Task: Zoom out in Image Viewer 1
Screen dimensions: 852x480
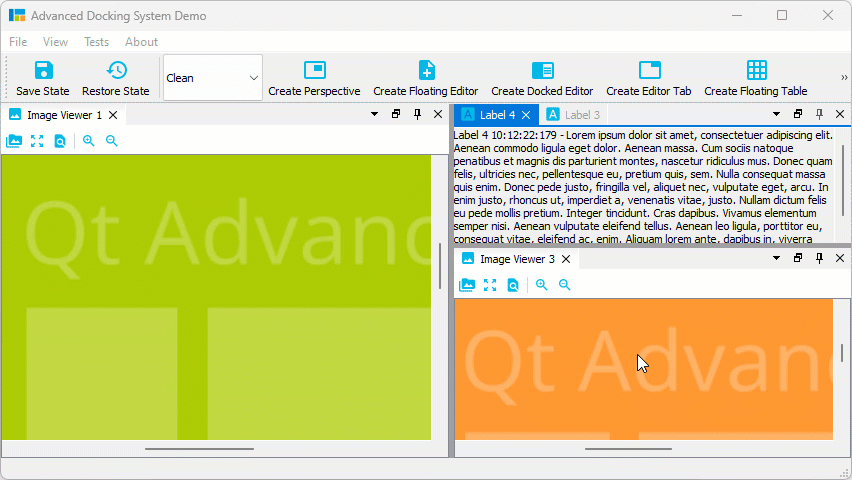Action: [x=112, y=141]
